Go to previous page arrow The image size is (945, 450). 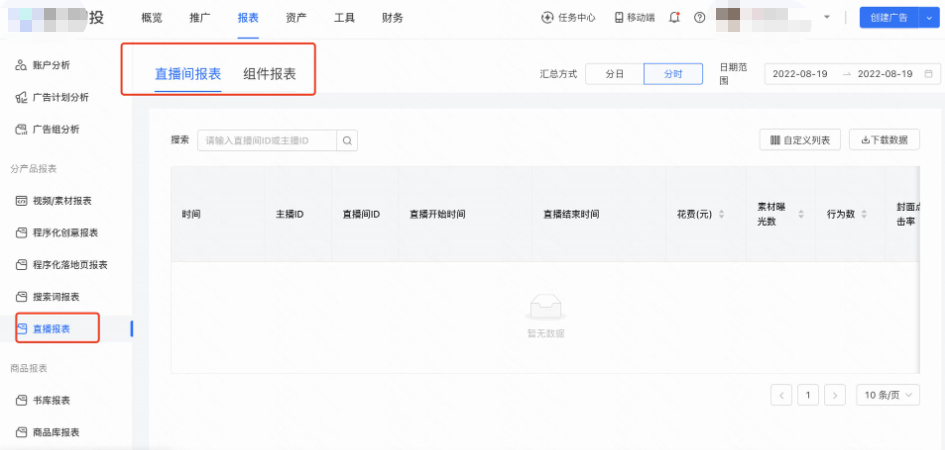(x=781, y=395)
